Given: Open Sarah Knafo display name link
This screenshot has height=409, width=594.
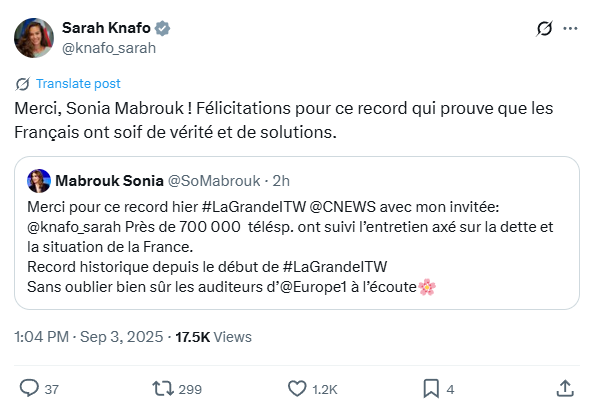Looking at the screenshot, I should [x=106, y=28].
